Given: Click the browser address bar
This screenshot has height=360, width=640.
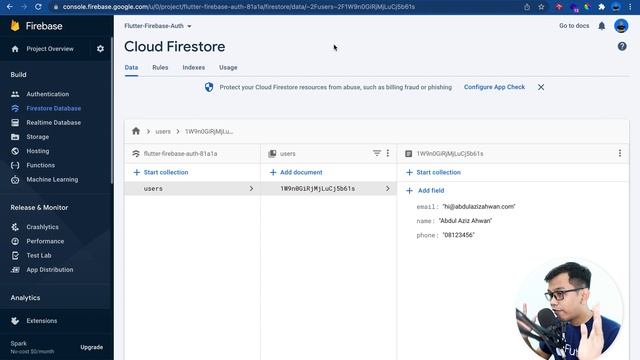Looking at the screenshot, I should click(x=285, y=7).
